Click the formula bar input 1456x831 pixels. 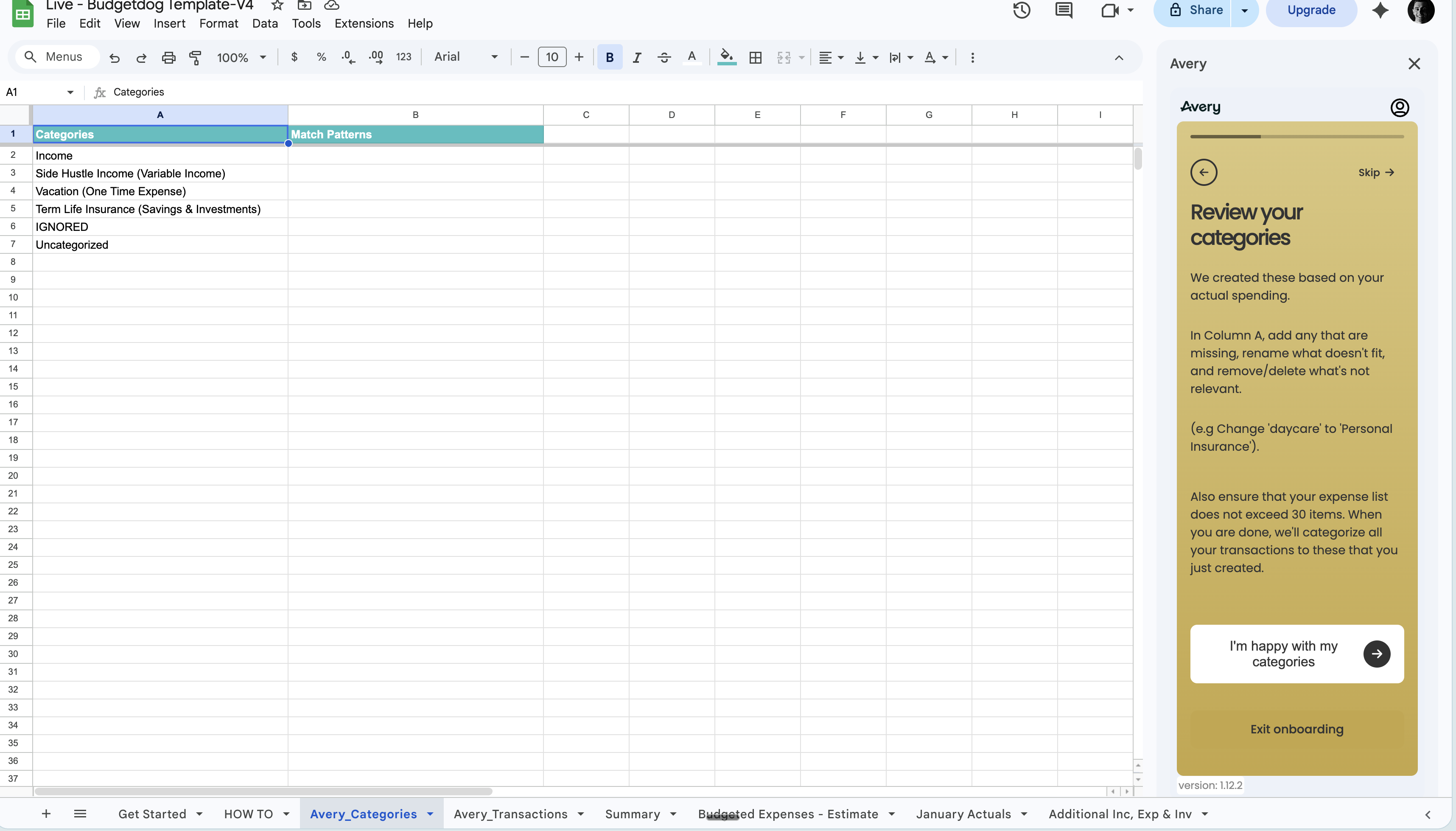pos(399,92)
